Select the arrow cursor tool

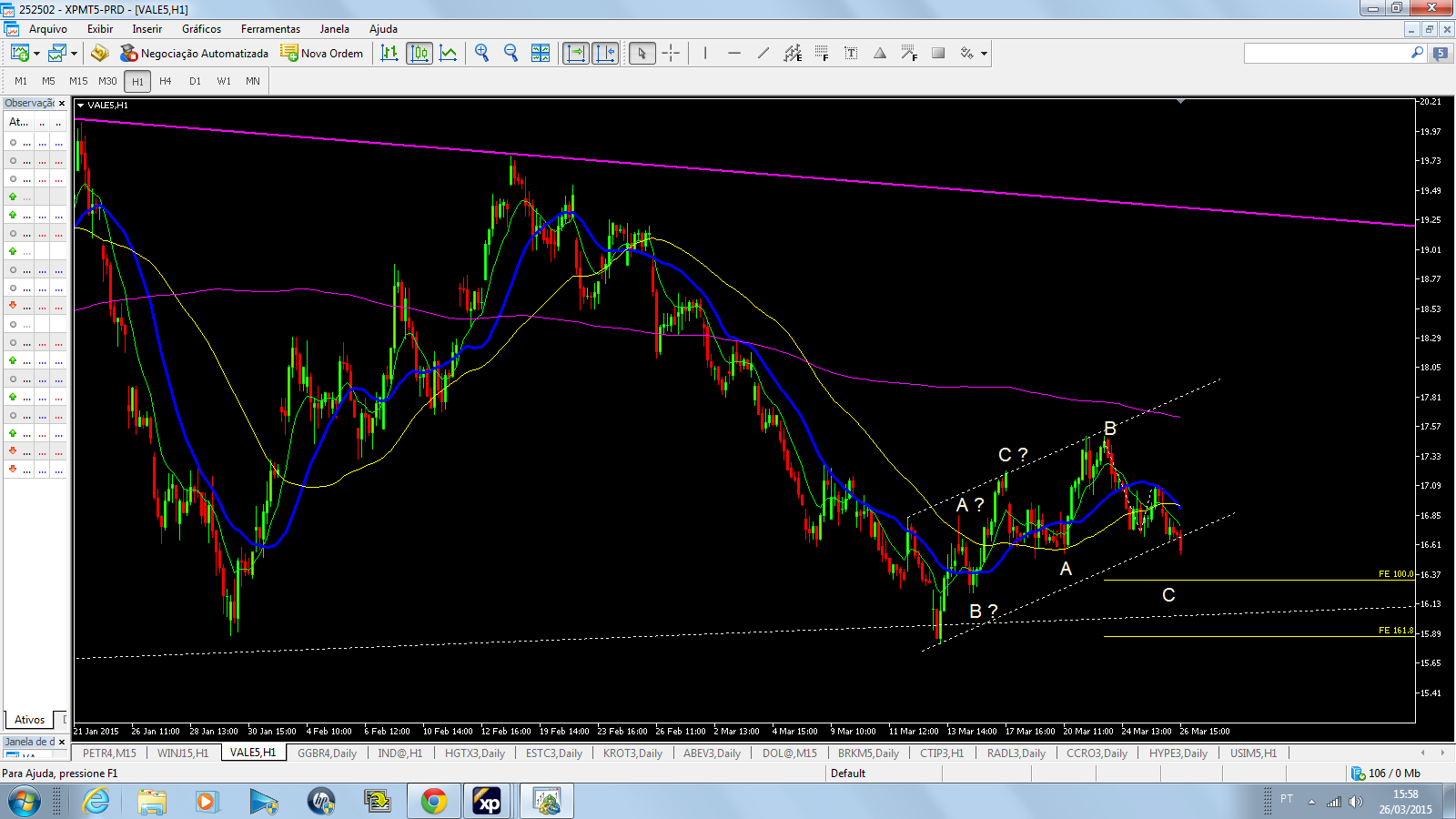pyautogui.click(x=642, y=53)
